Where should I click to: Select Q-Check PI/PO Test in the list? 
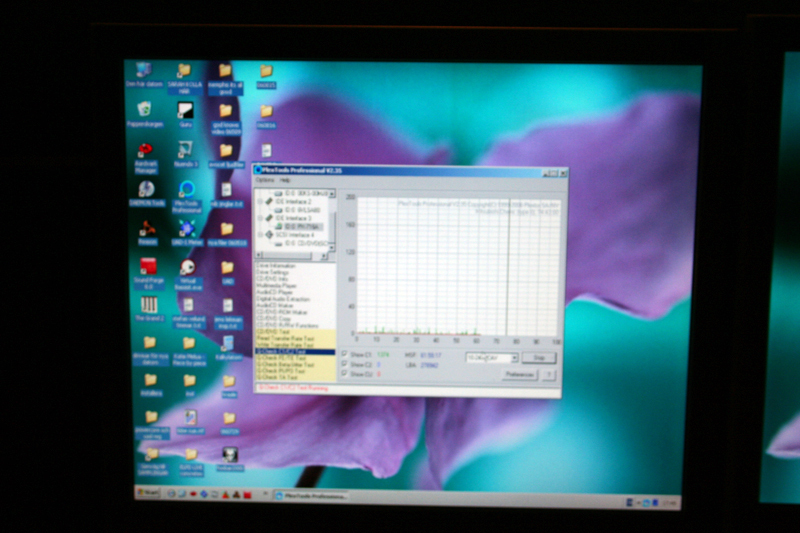coord(280,371)
